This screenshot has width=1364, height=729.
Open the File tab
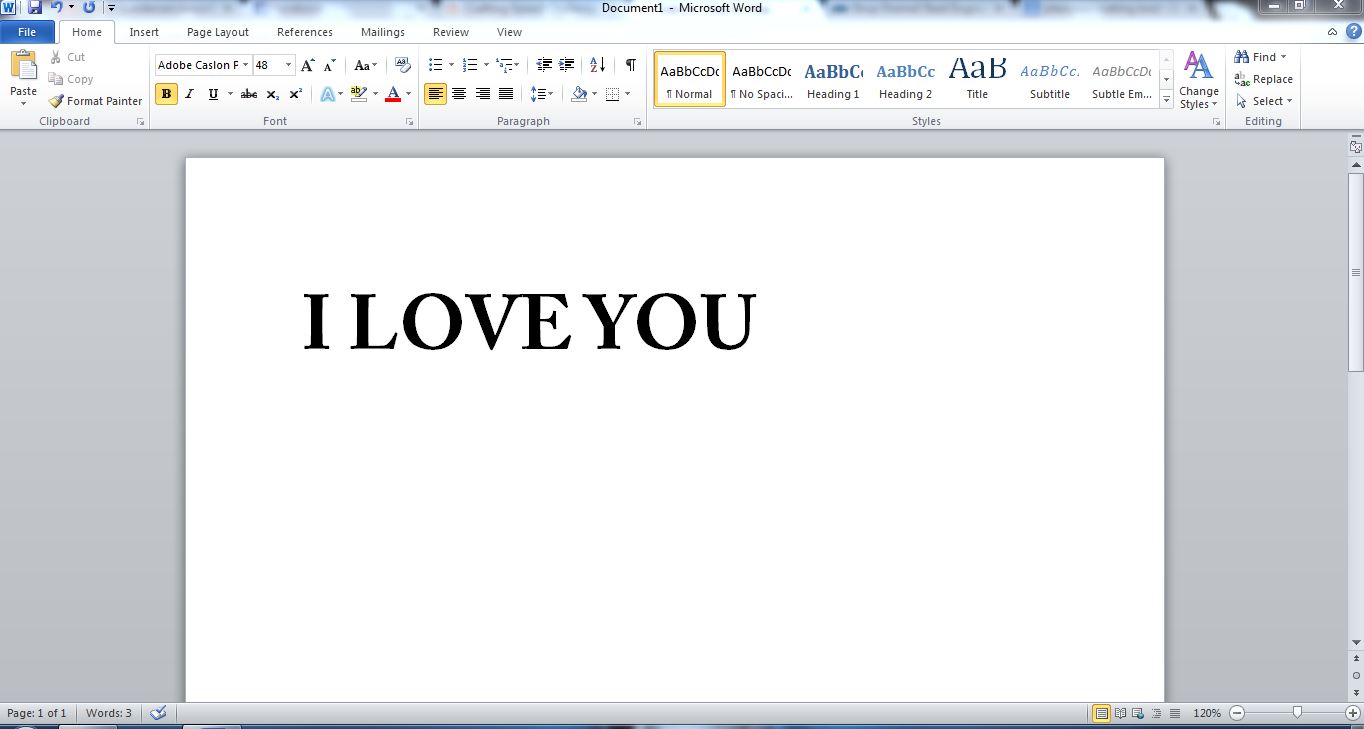[x=27, y=32]
